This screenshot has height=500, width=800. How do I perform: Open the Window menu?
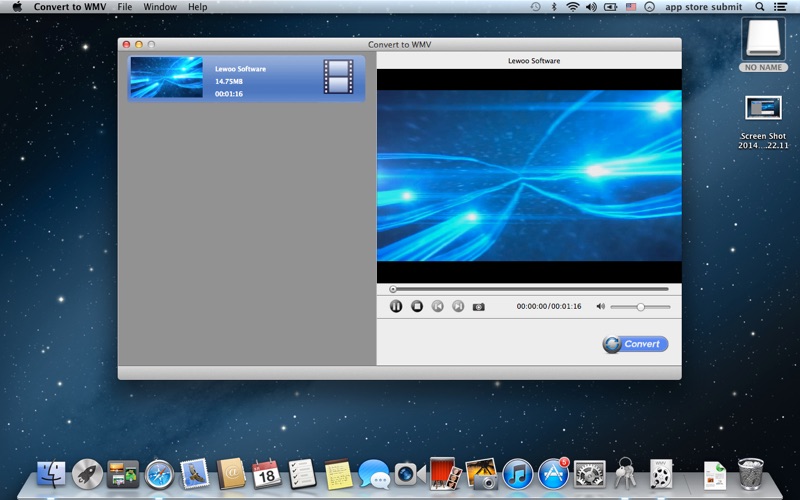point(160,7)
